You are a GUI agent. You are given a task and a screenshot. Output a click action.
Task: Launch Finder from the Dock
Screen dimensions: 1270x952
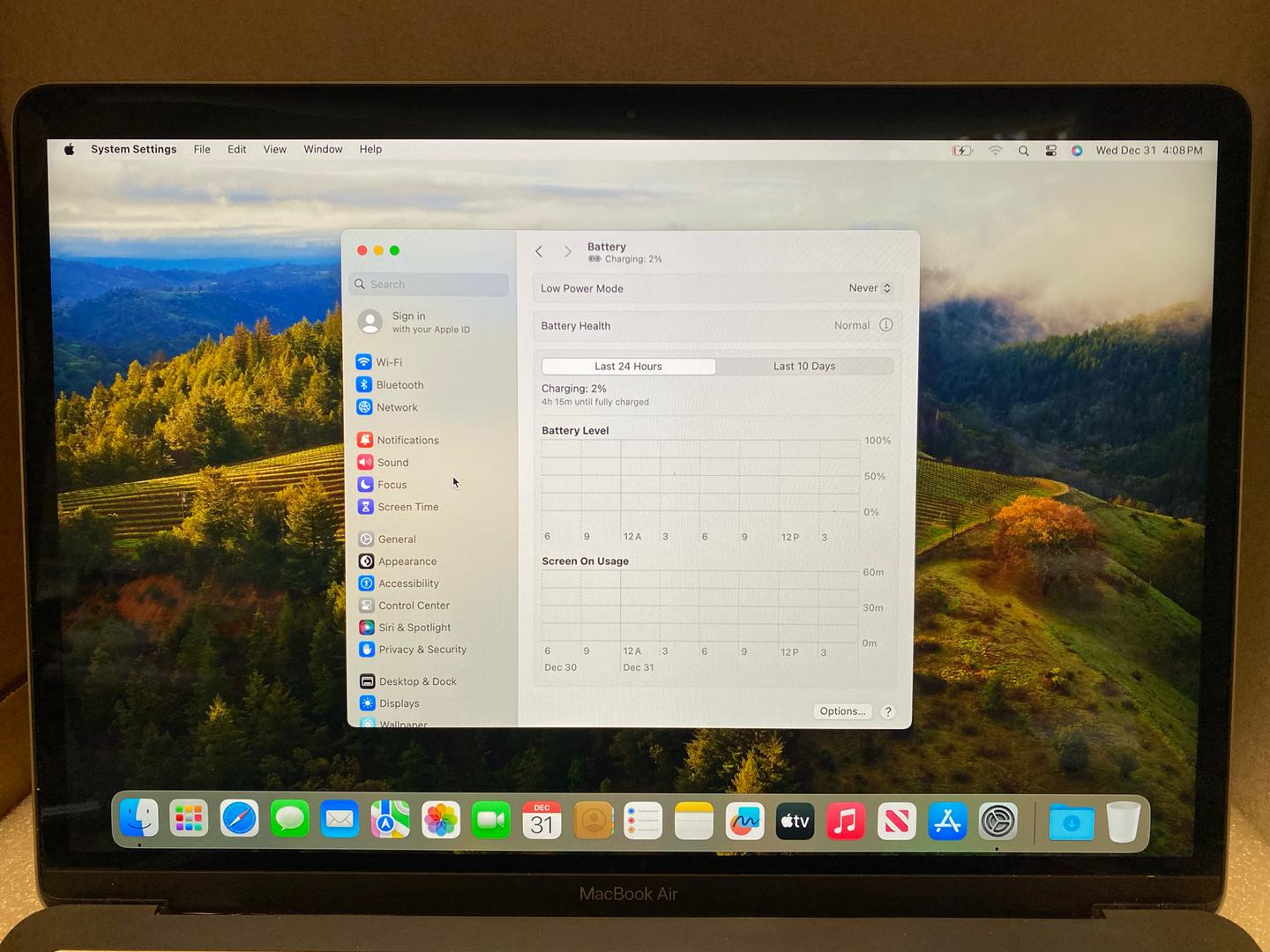(139, 820)
